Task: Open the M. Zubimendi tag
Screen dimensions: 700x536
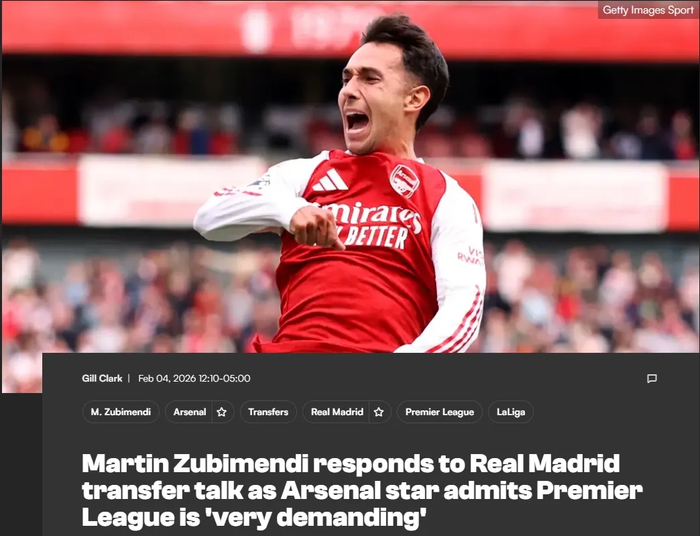Action: 121,412
